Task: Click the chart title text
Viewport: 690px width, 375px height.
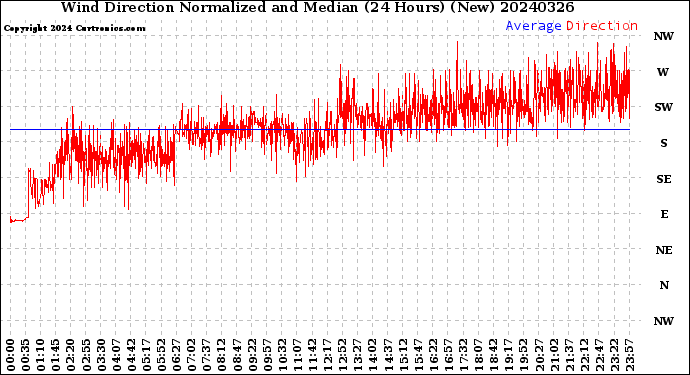Action: click(317, 7)
